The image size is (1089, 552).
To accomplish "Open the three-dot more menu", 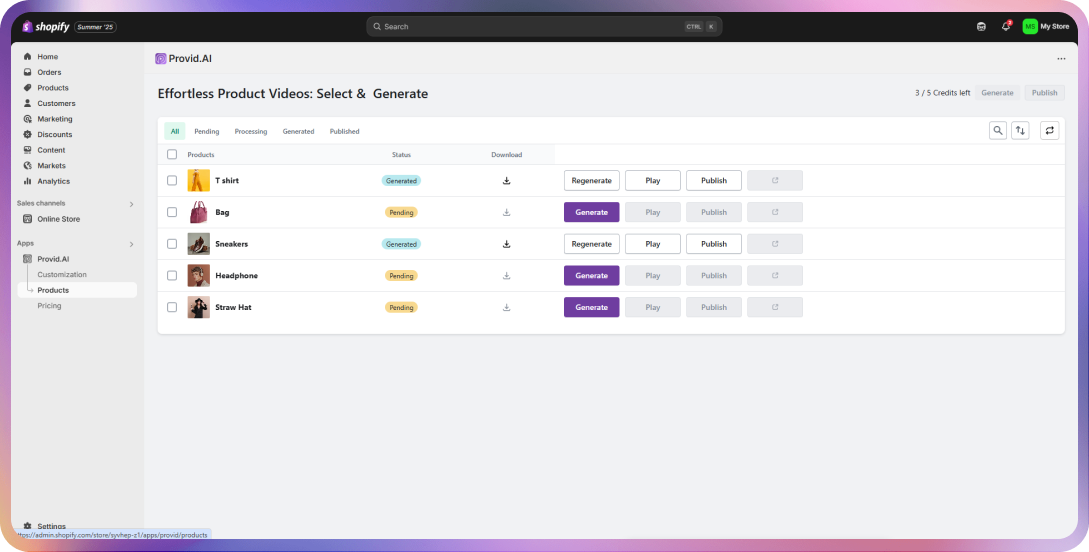I will 1061,59.
